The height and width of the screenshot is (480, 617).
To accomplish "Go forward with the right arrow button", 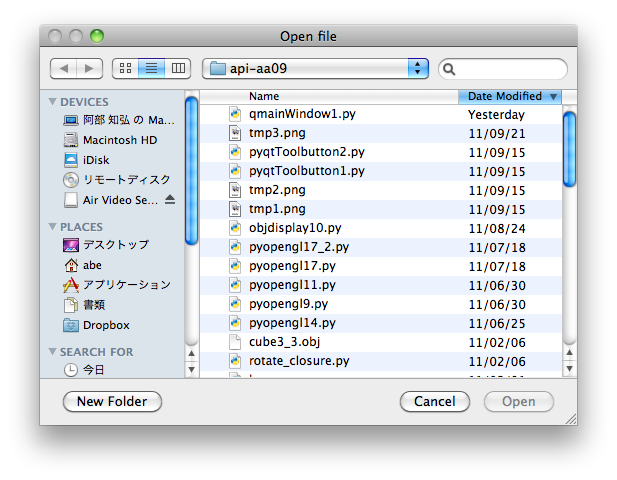I will pos(90,68).
